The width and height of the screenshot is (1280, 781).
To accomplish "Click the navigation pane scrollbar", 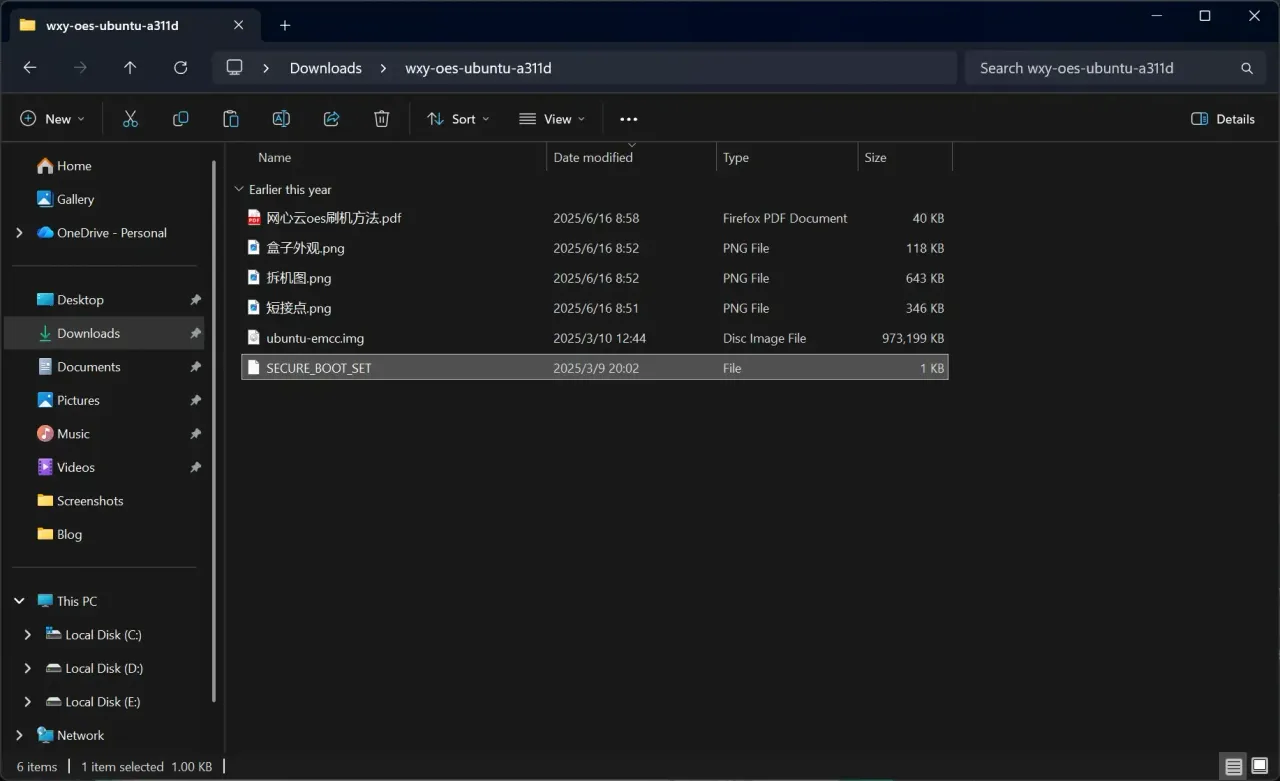I will tap(213, 430).
